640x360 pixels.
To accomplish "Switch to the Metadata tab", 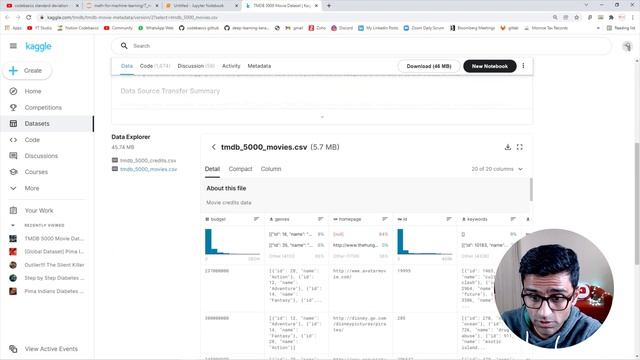I will coord(259,66).
